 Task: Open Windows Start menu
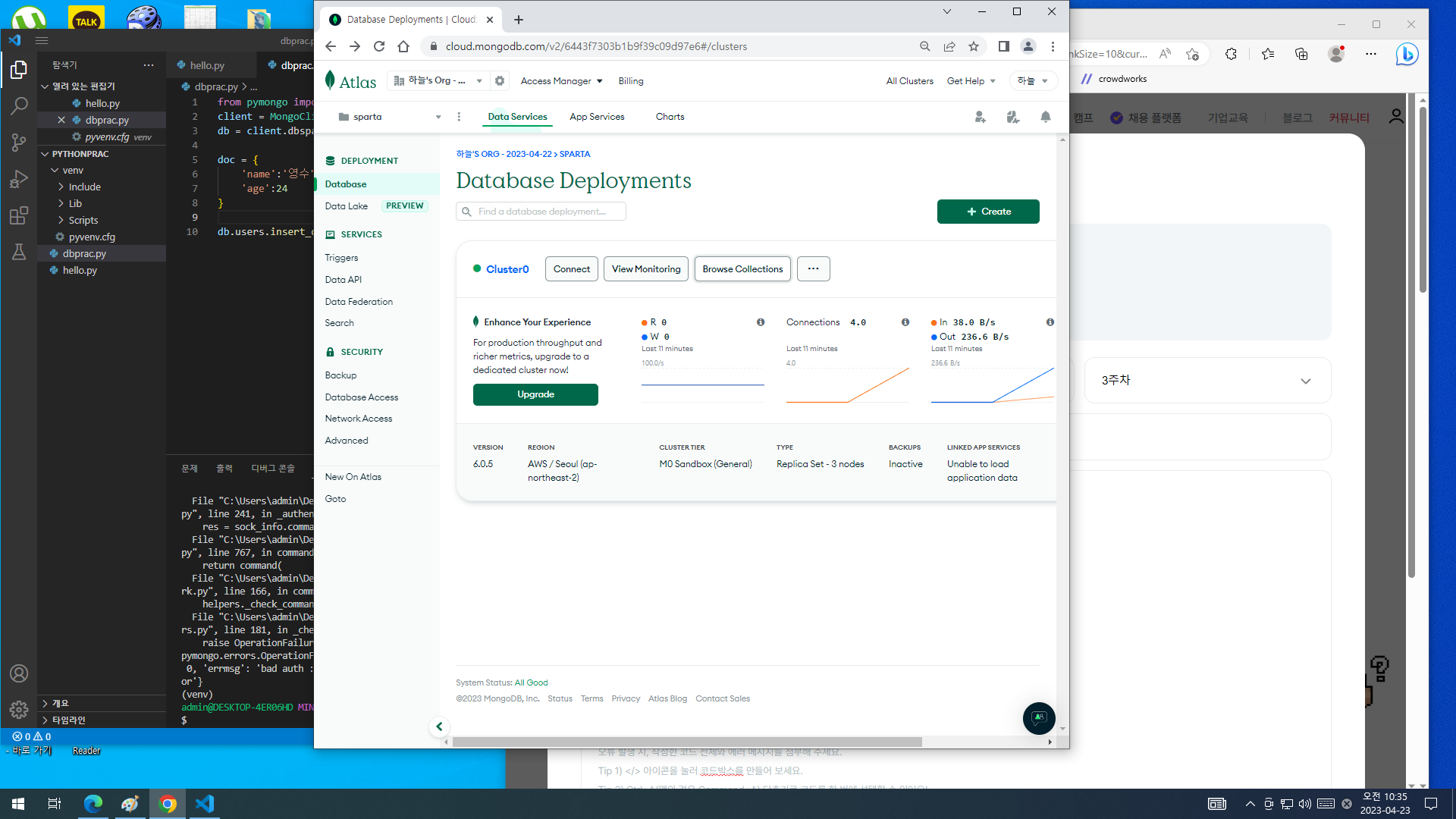[18, 804]
